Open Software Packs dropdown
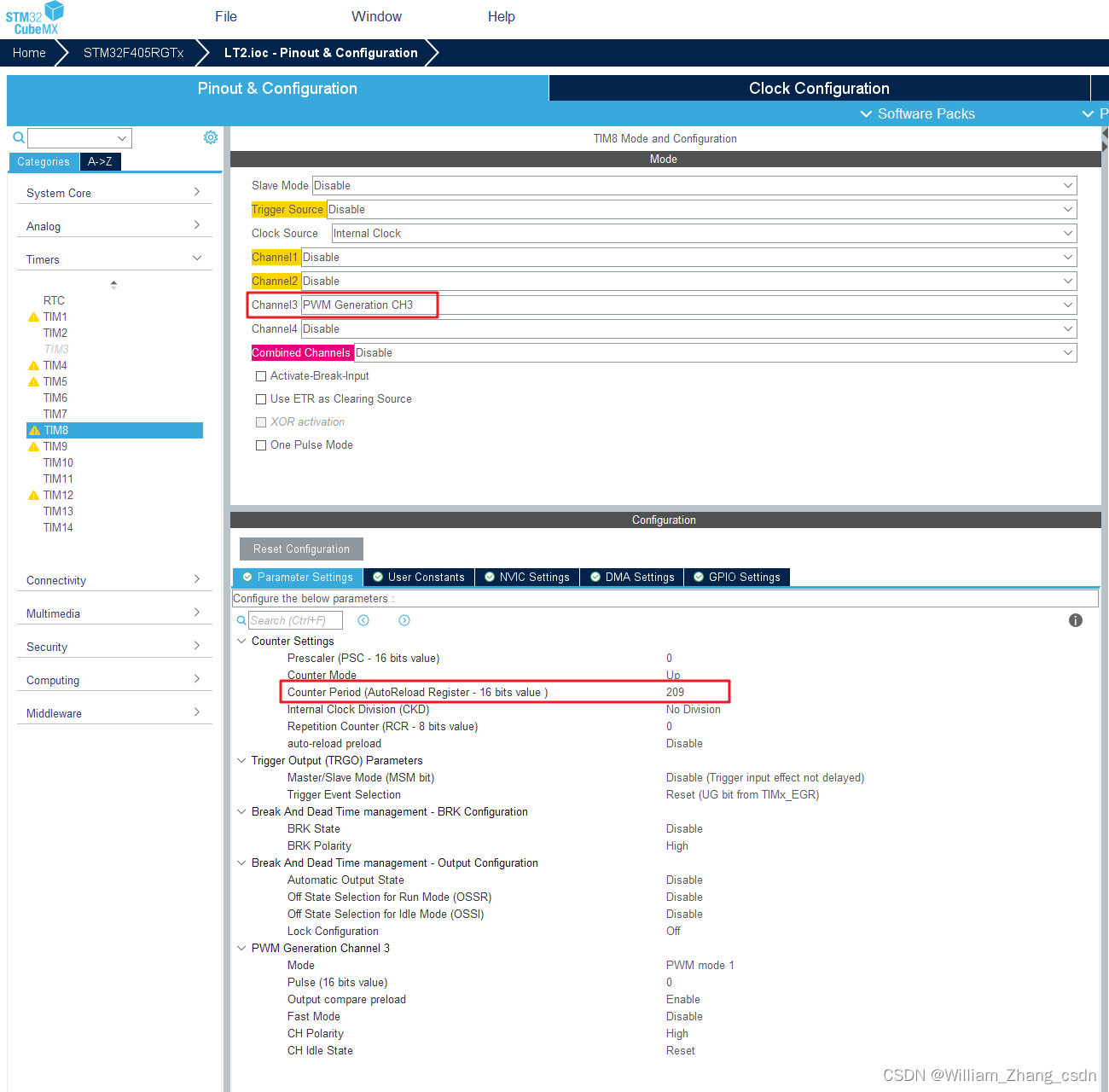This screenshot has width=1109, height=1092. pos(917,113)
